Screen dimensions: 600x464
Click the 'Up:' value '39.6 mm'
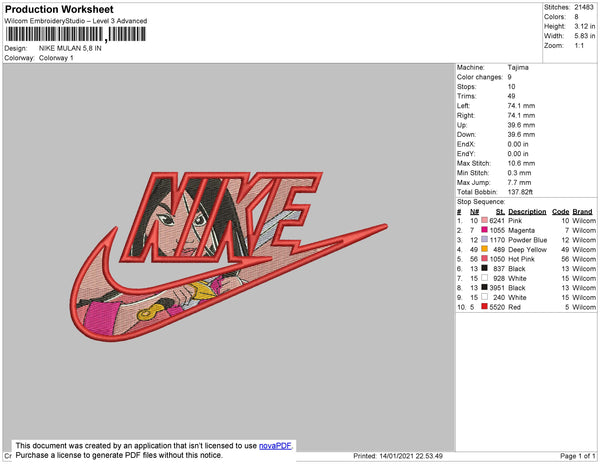(521, 125)
